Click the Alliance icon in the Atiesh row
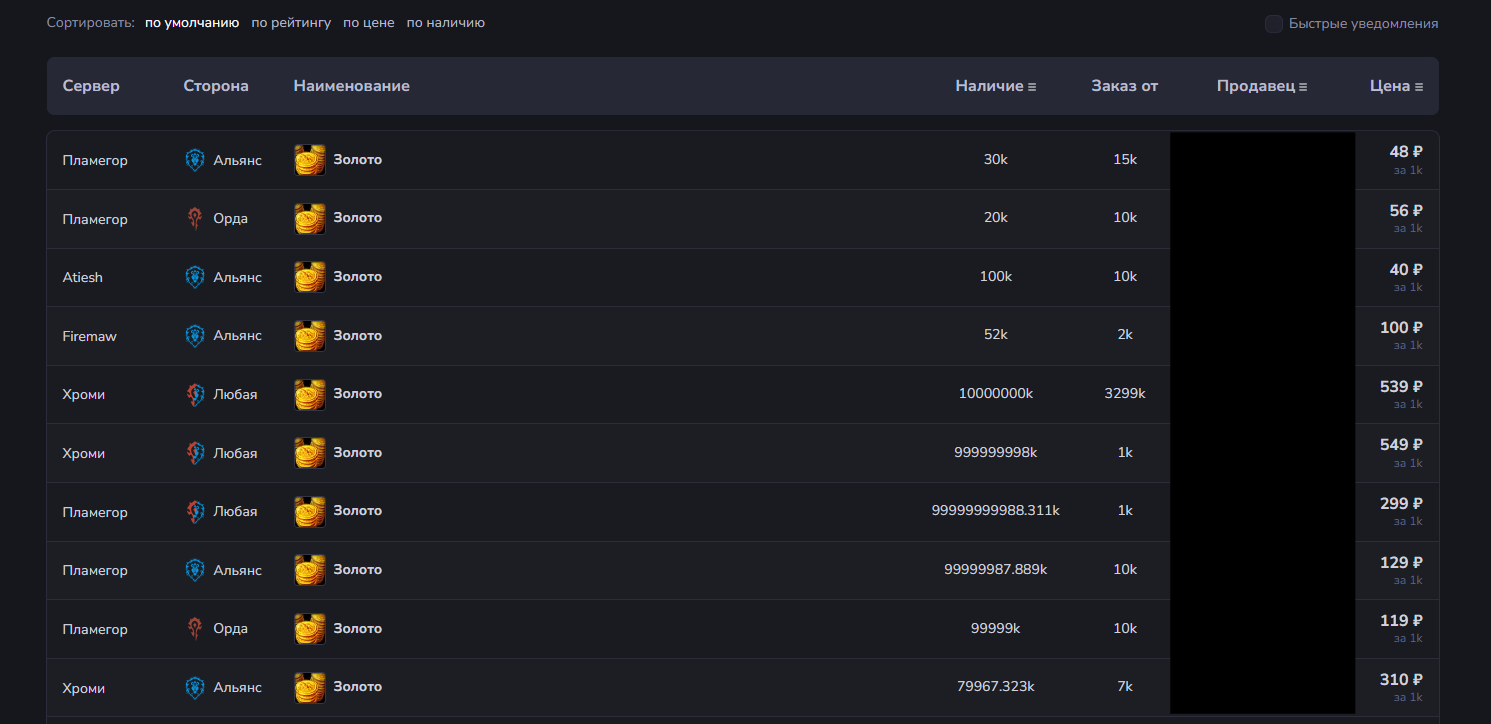This screenshot has height=724, width=1491. point(195,277)
